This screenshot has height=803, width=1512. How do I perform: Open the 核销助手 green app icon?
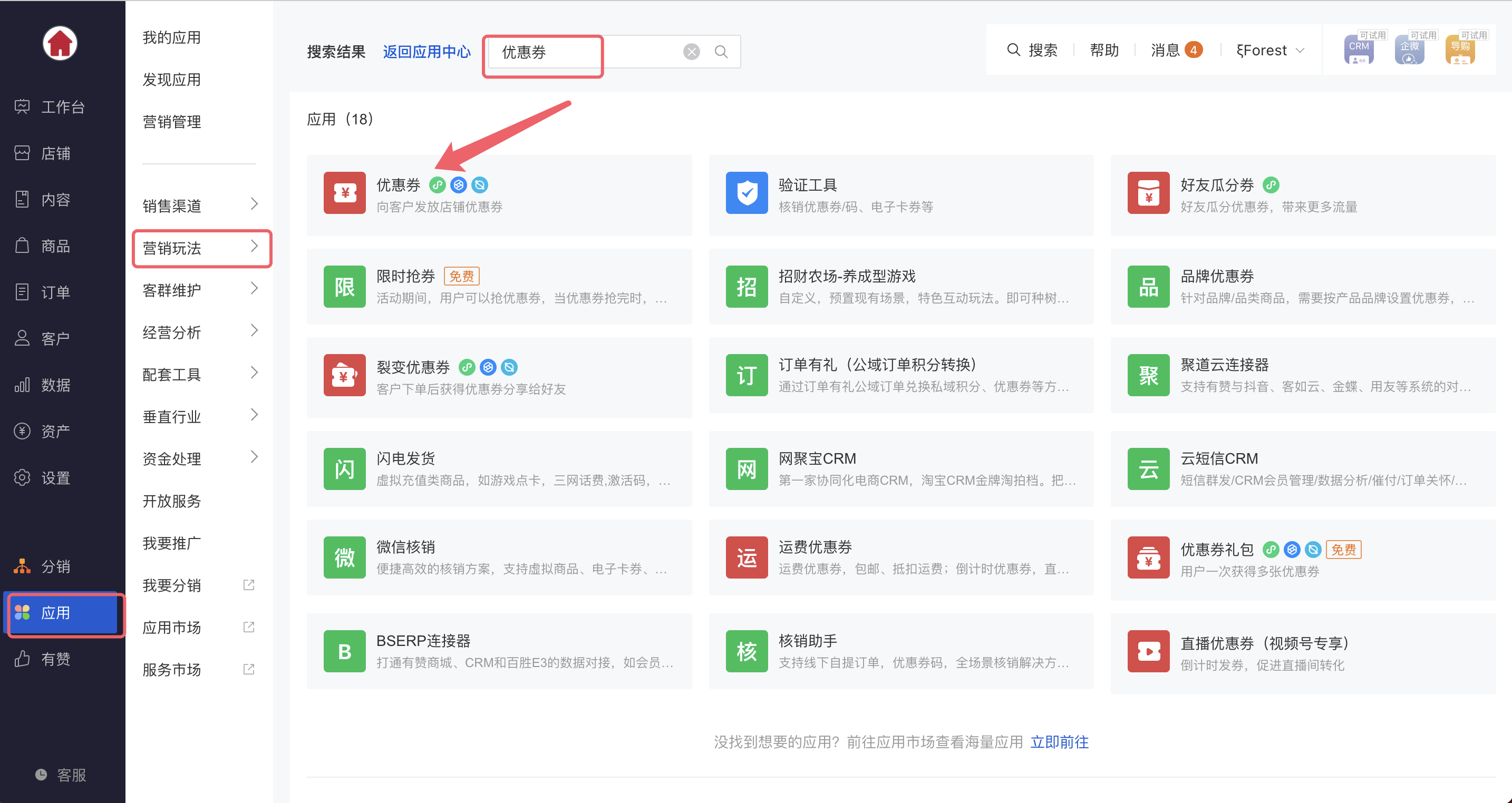[747, 651]
